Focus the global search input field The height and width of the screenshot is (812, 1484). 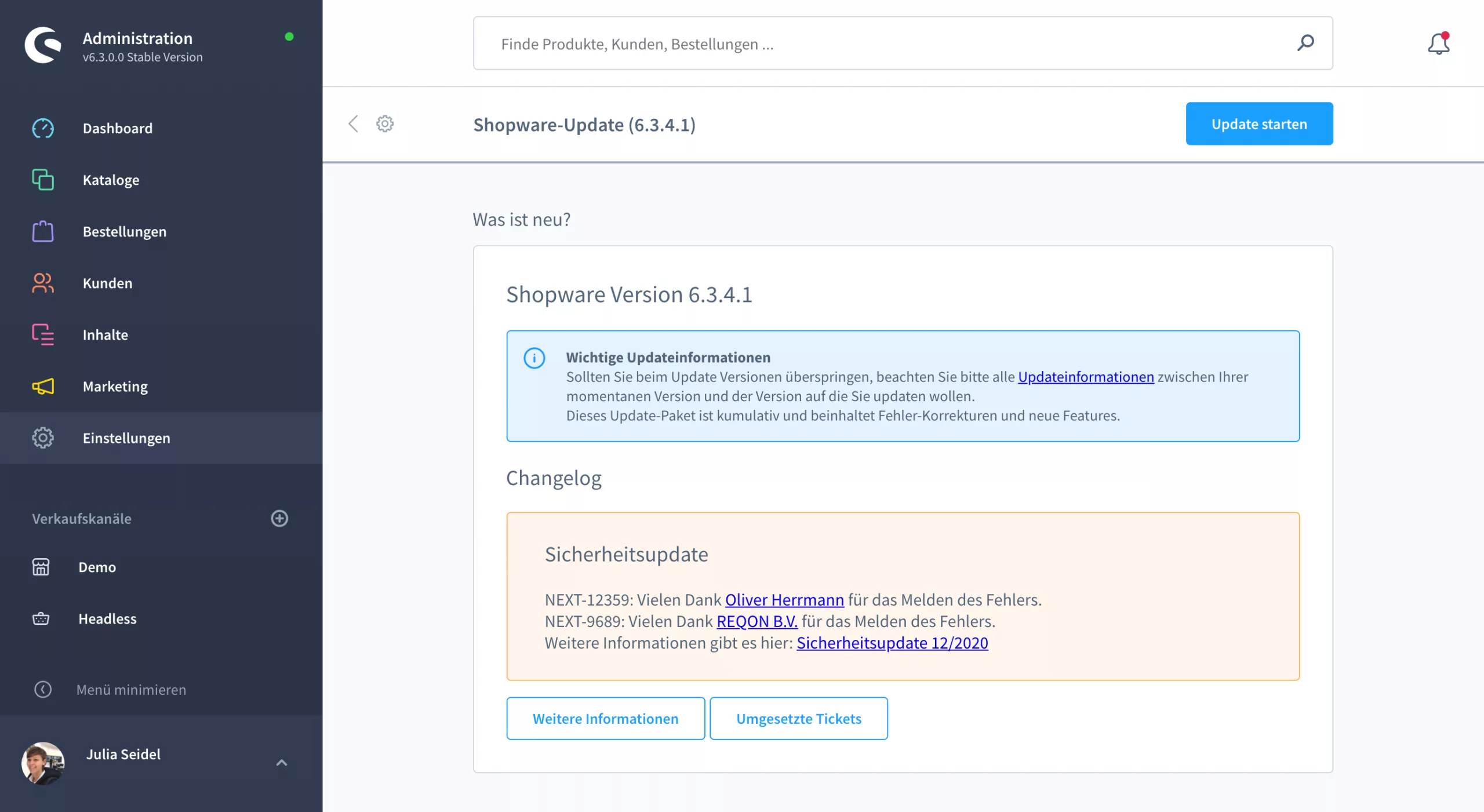903,43
